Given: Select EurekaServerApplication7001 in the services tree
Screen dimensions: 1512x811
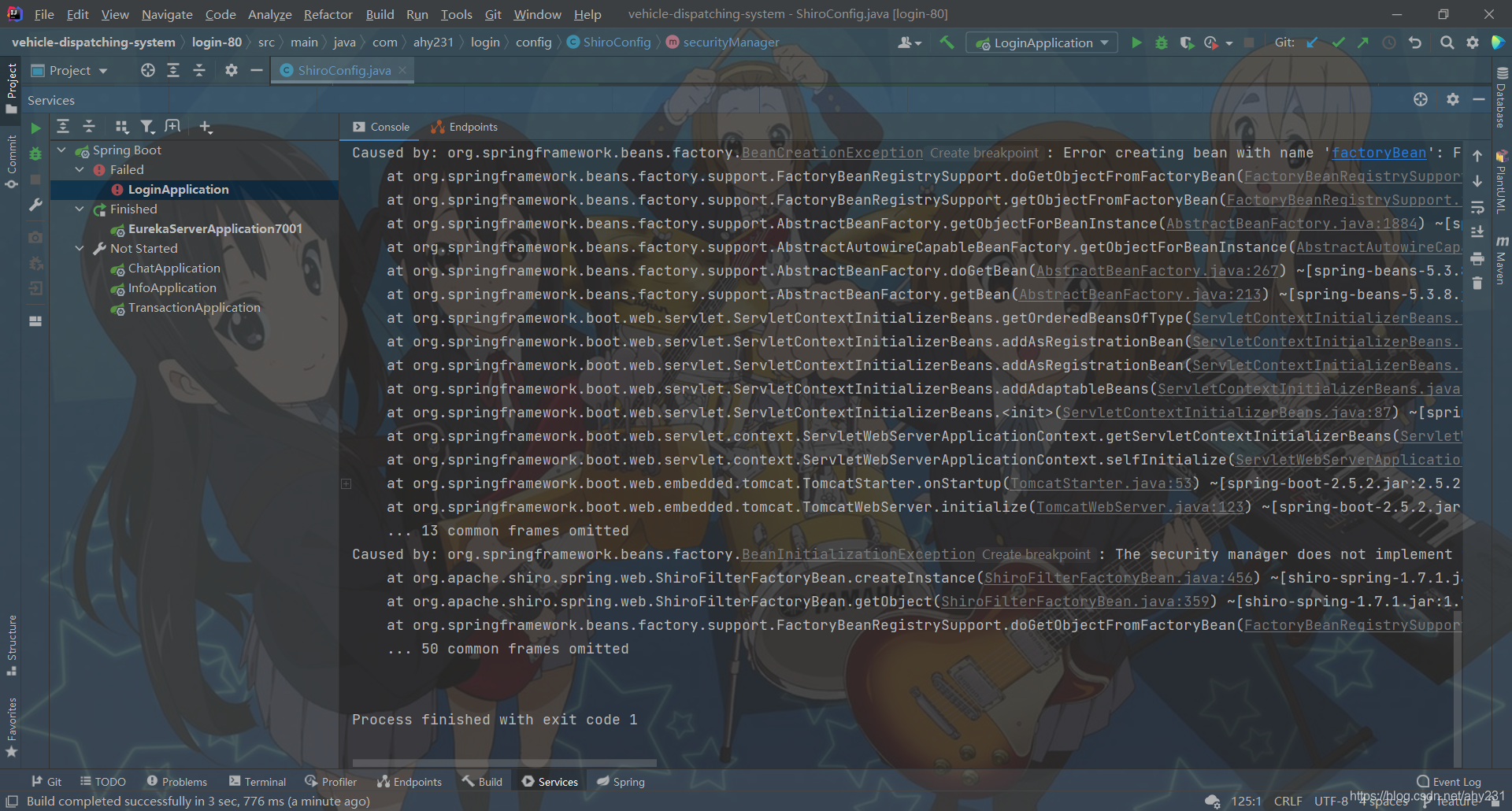Looking at the screenshot, I should coord(215,228).
